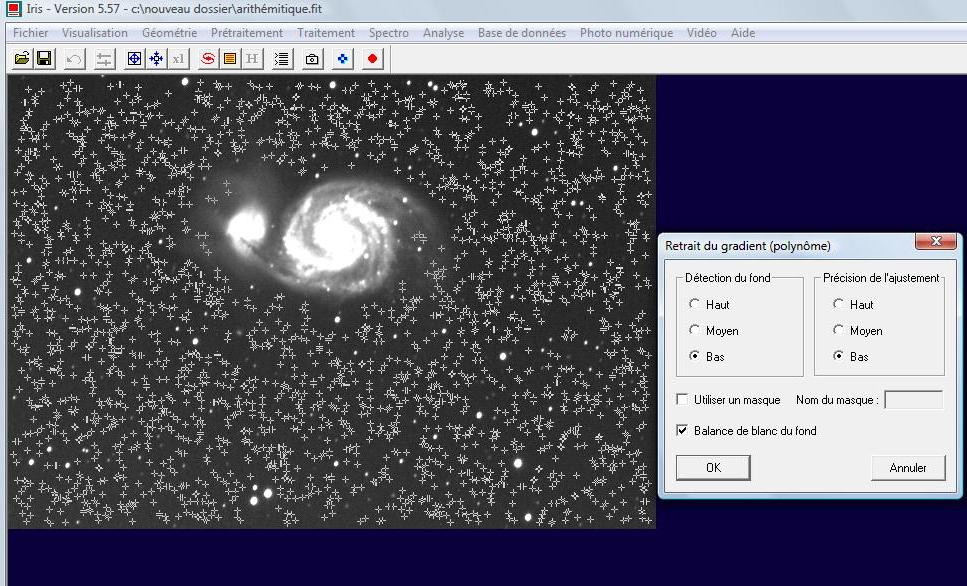Click the x1 zoom reset icon
Screen dimensions: 967x586
click(179, 59)
